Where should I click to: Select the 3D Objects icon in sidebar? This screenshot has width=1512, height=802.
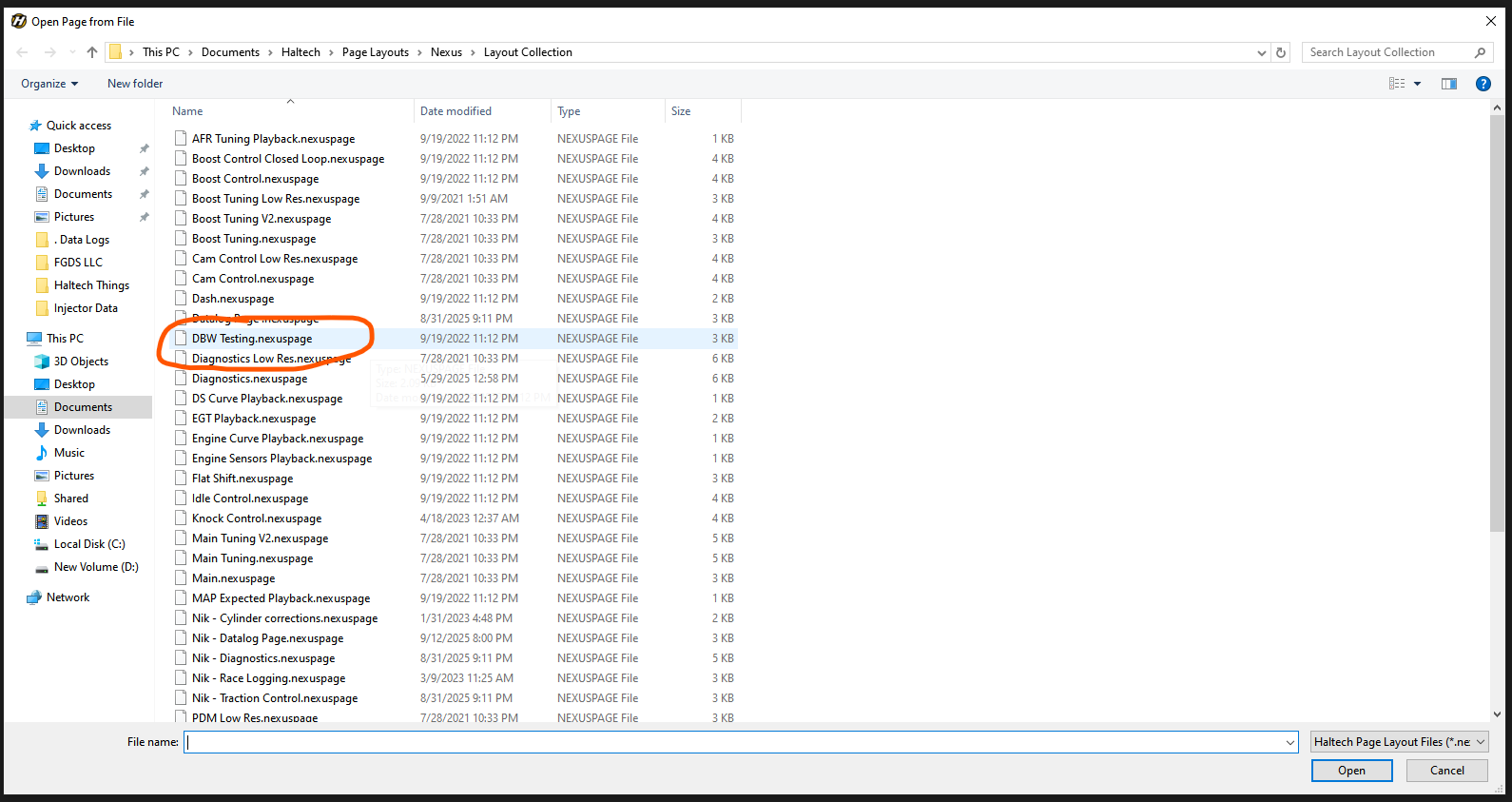coord(42,362)
